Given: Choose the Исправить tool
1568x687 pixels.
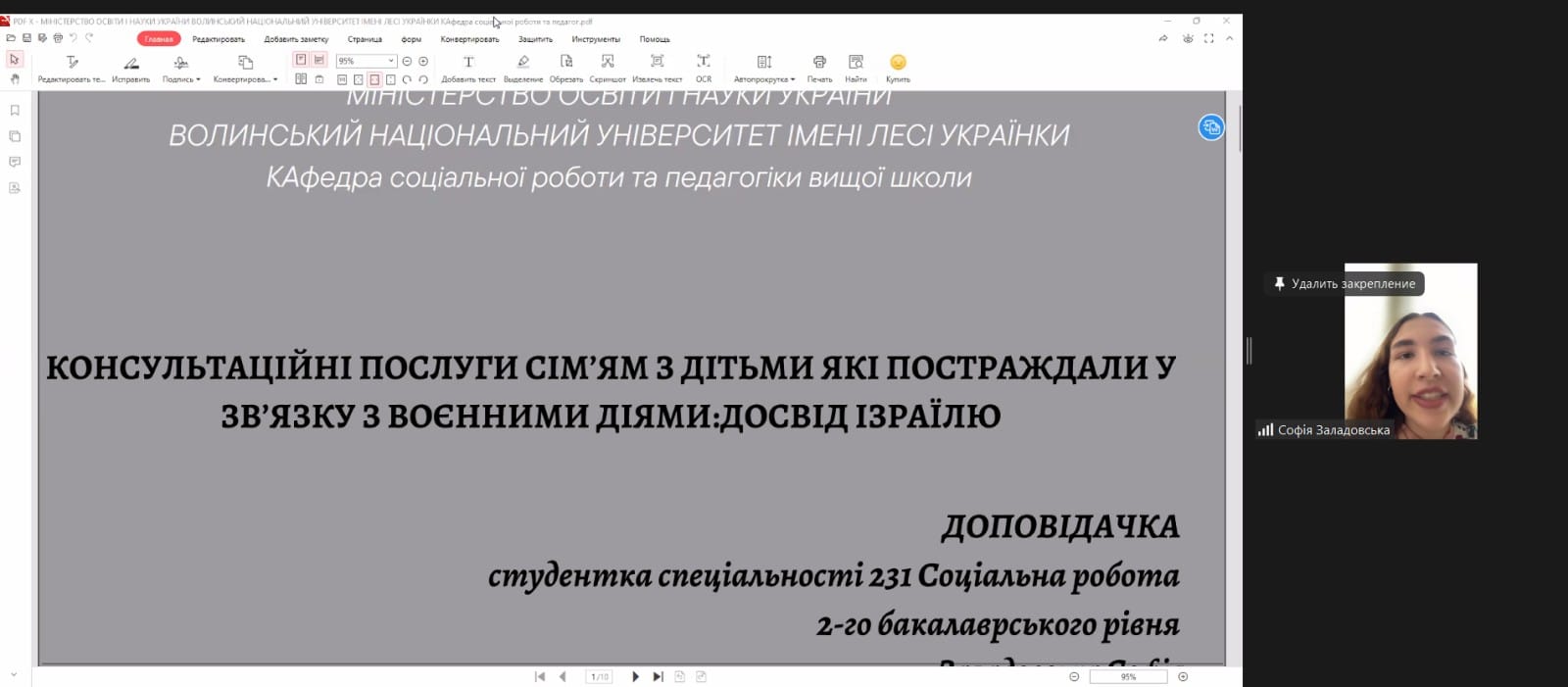Looking at the screenshot, I should (131, 69).
